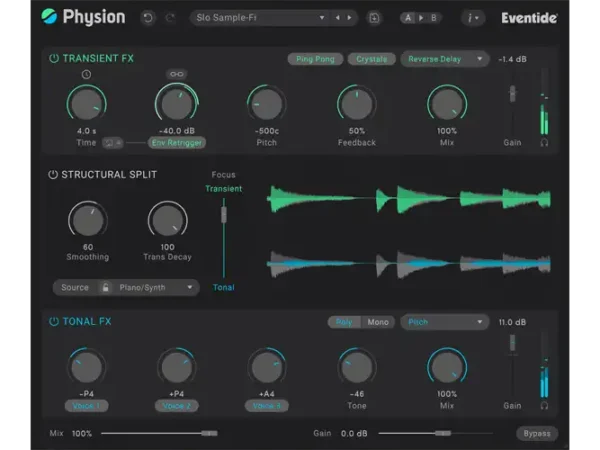The image size is (600, 450).
Task: Click the Focus slider handle
Action: click(x=224, y=214)
